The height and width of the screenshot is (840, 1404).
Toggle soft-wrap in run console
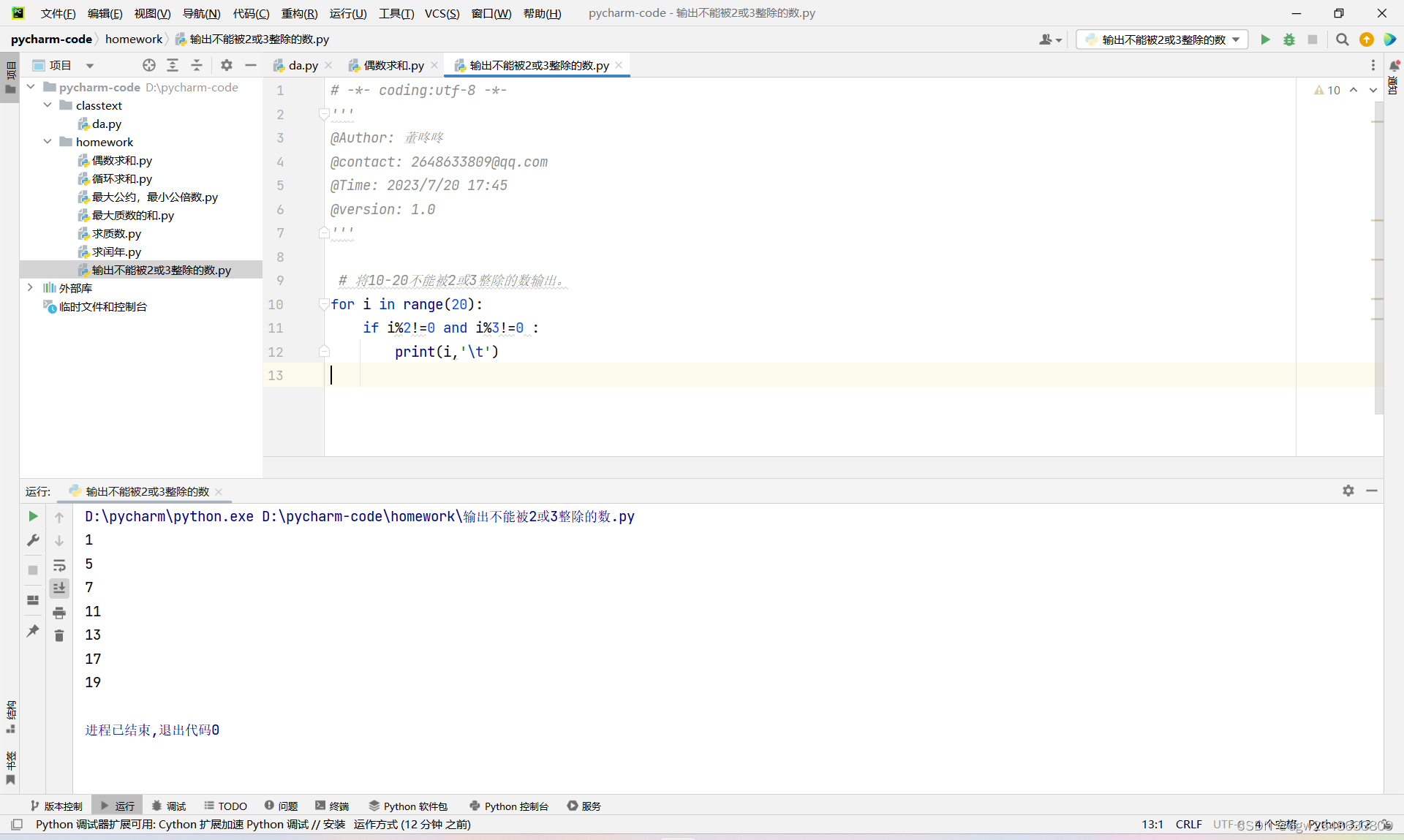(x=59, y=565)
